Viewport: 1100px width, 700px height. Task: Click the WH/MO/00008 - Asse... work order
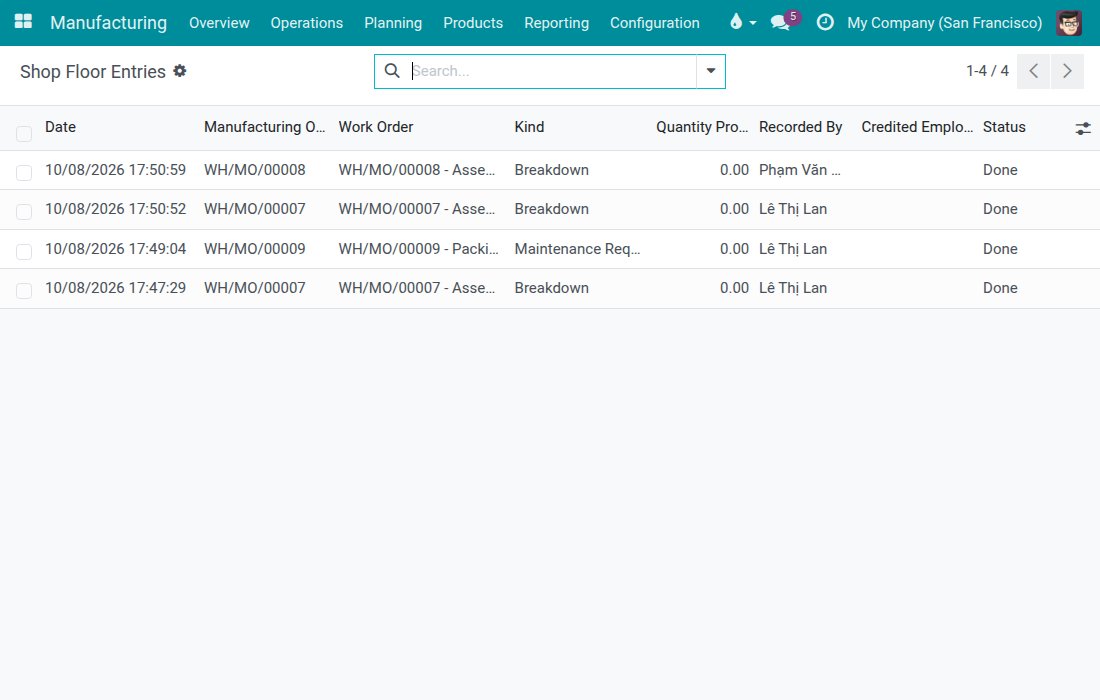(x=417, y=170)
